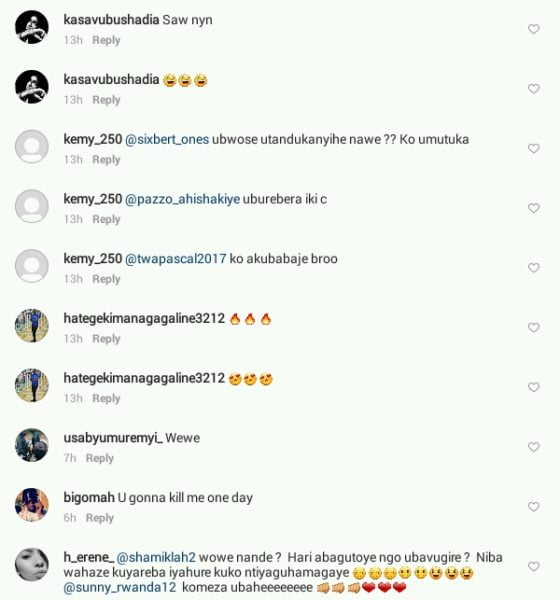Tap heart on the @pazzo_ahishakiye comment
This screenshot has width=560, height=600.
click(534, 208)
